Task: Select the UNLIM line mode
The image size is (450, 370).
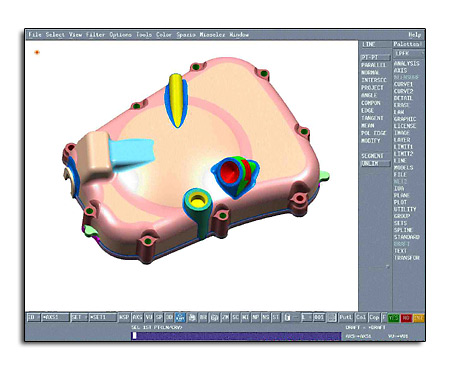Action: pos(375,163)
